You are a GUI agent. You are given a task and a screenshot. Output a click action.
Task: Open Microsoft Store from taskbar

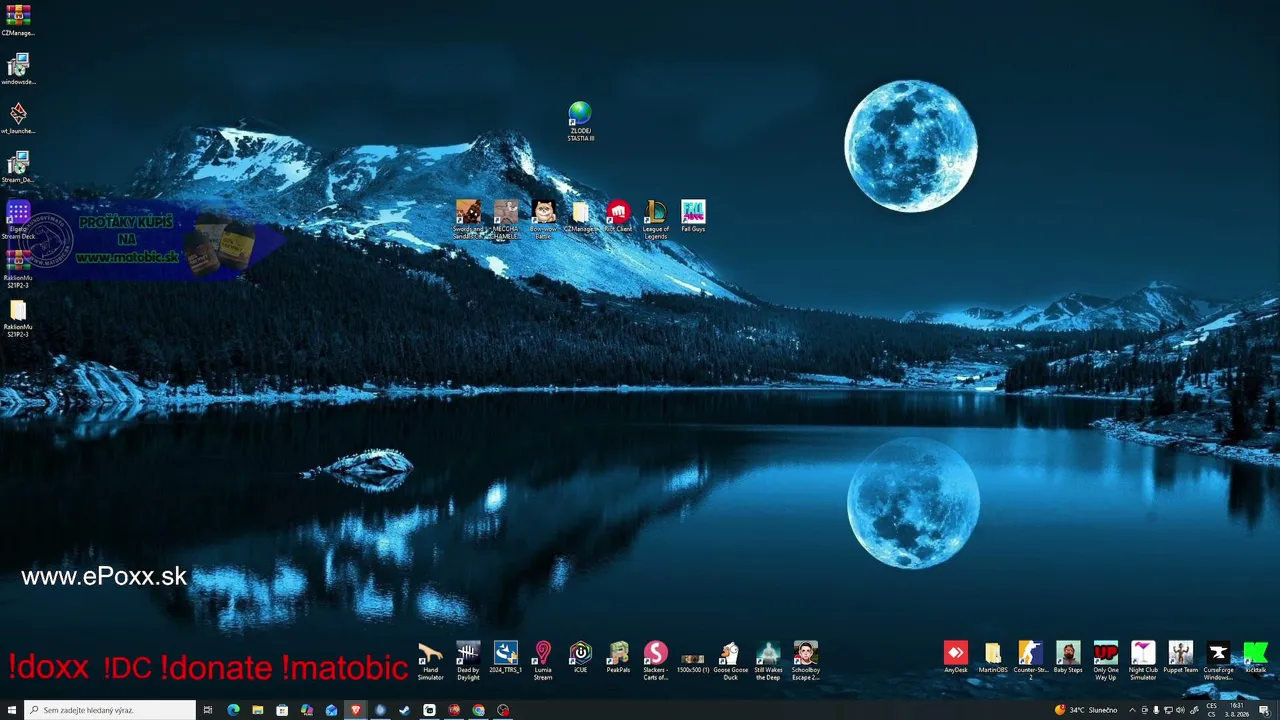point(282,710)
